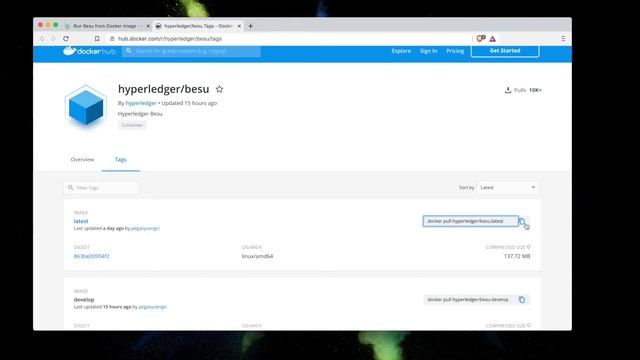Click the linux/amd64 architecture text
640x360 pixels.
[x=257, y=256]
